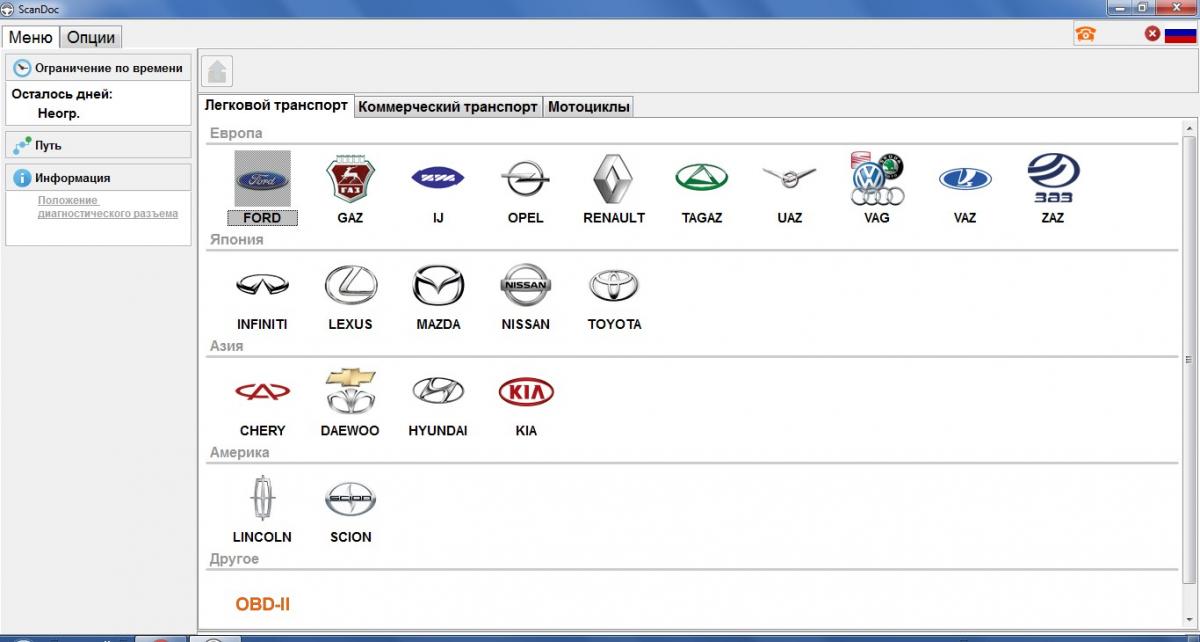
Task: Click the Япония section heading
Action: [x=237, y=239]
